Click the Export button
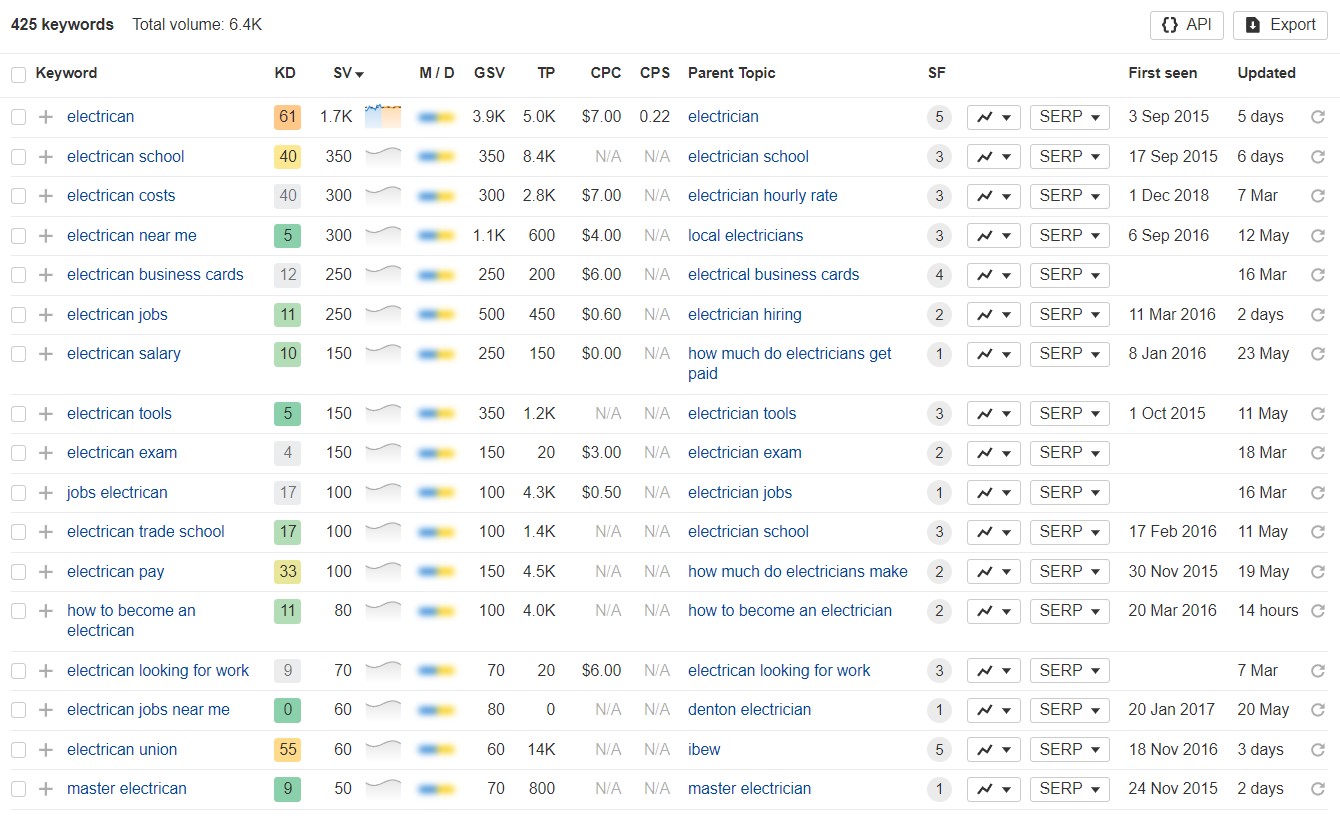Screen dimensions: 1340x816 coord(1280,25)
